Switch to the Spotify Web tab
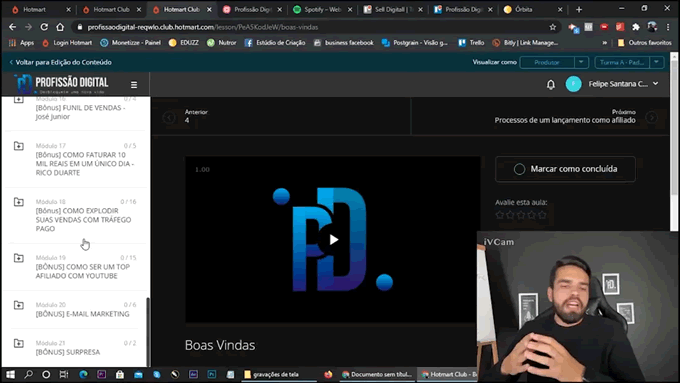680x383 pixels. (x=322, y=9)
